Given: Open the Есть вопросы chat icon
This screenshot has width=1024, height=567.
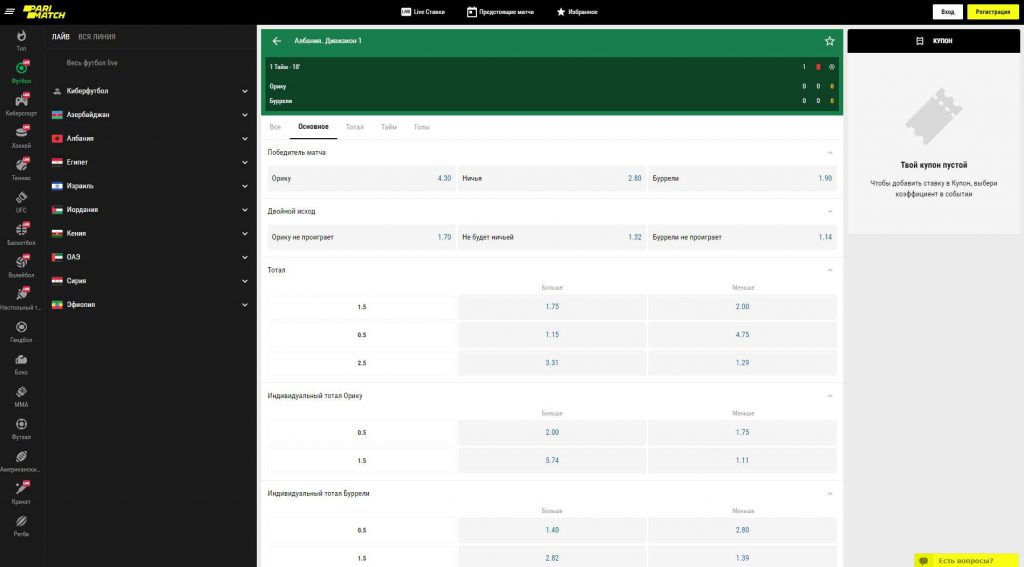Looking at the screenshot, I should point(923,560).
